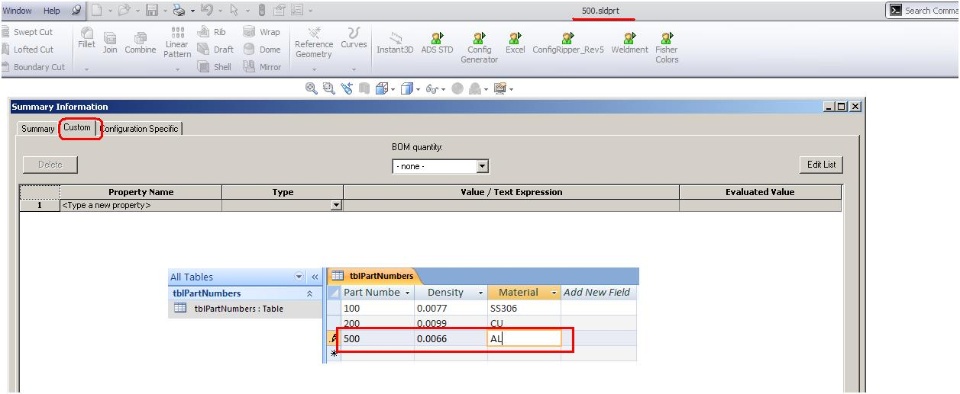Click the Value / Text Expression column header
Screen dimensions: 960x394
coord(511,192)
